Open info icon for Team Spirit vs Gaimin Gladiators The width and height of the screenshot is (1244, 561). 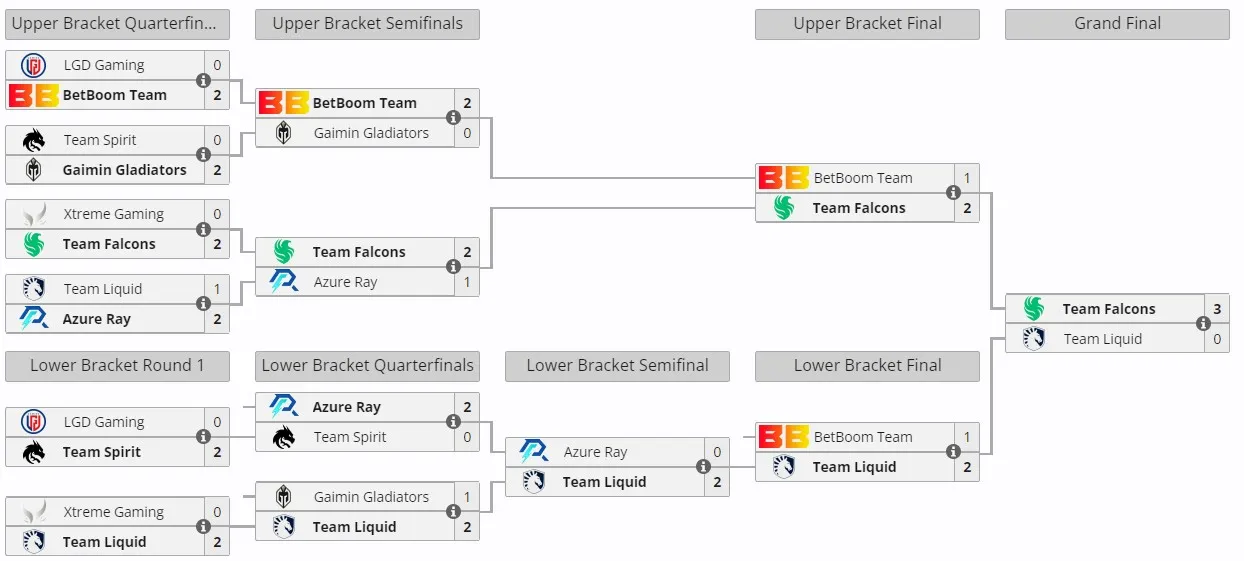(203, 155)
